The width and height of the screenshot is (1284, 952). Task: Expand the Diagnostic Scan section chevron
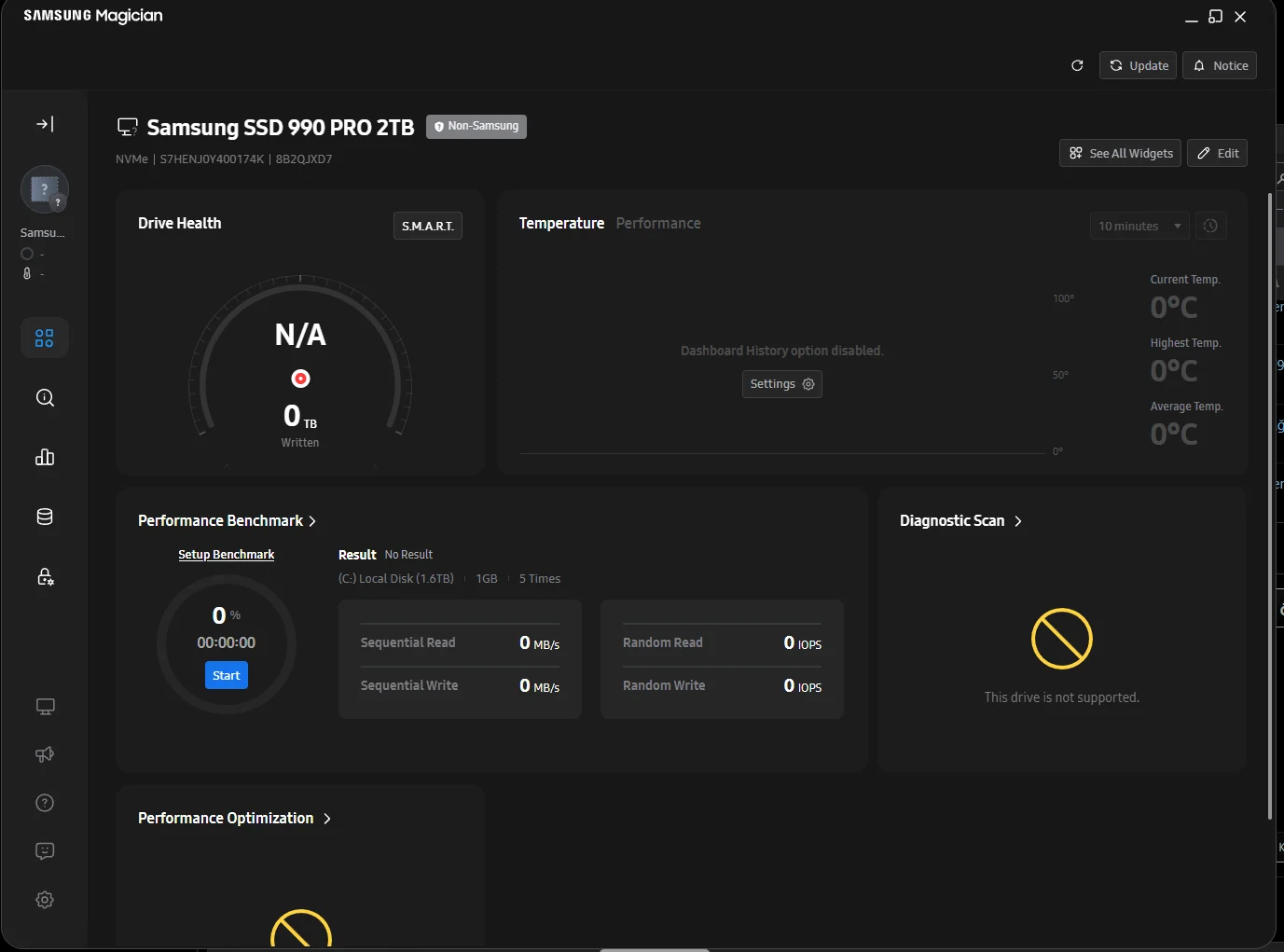[1018, 521]
